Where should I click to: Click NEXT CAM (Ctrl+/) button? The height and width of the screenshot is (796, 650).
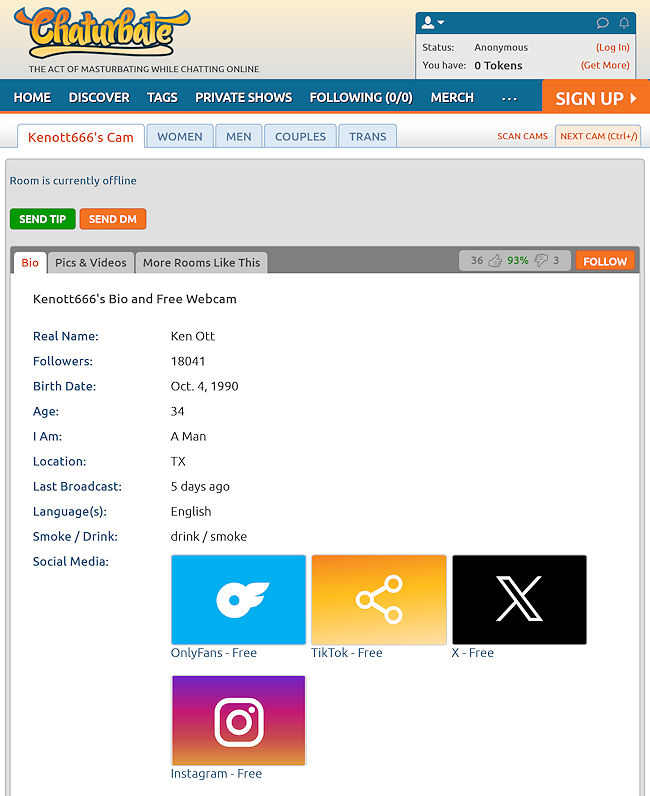click(x=598, y=136)
